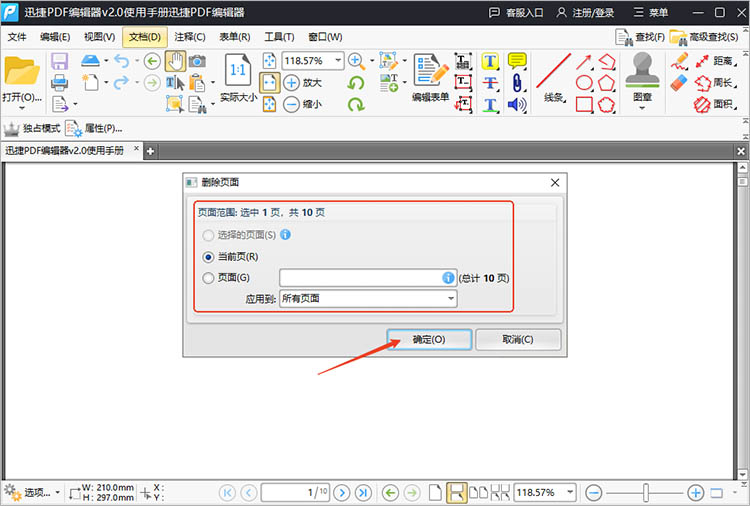Image resolution: width=750 pixels, height=506 pixels.
Task: Select the Text selection cursor tool
Action: (175, 83)
